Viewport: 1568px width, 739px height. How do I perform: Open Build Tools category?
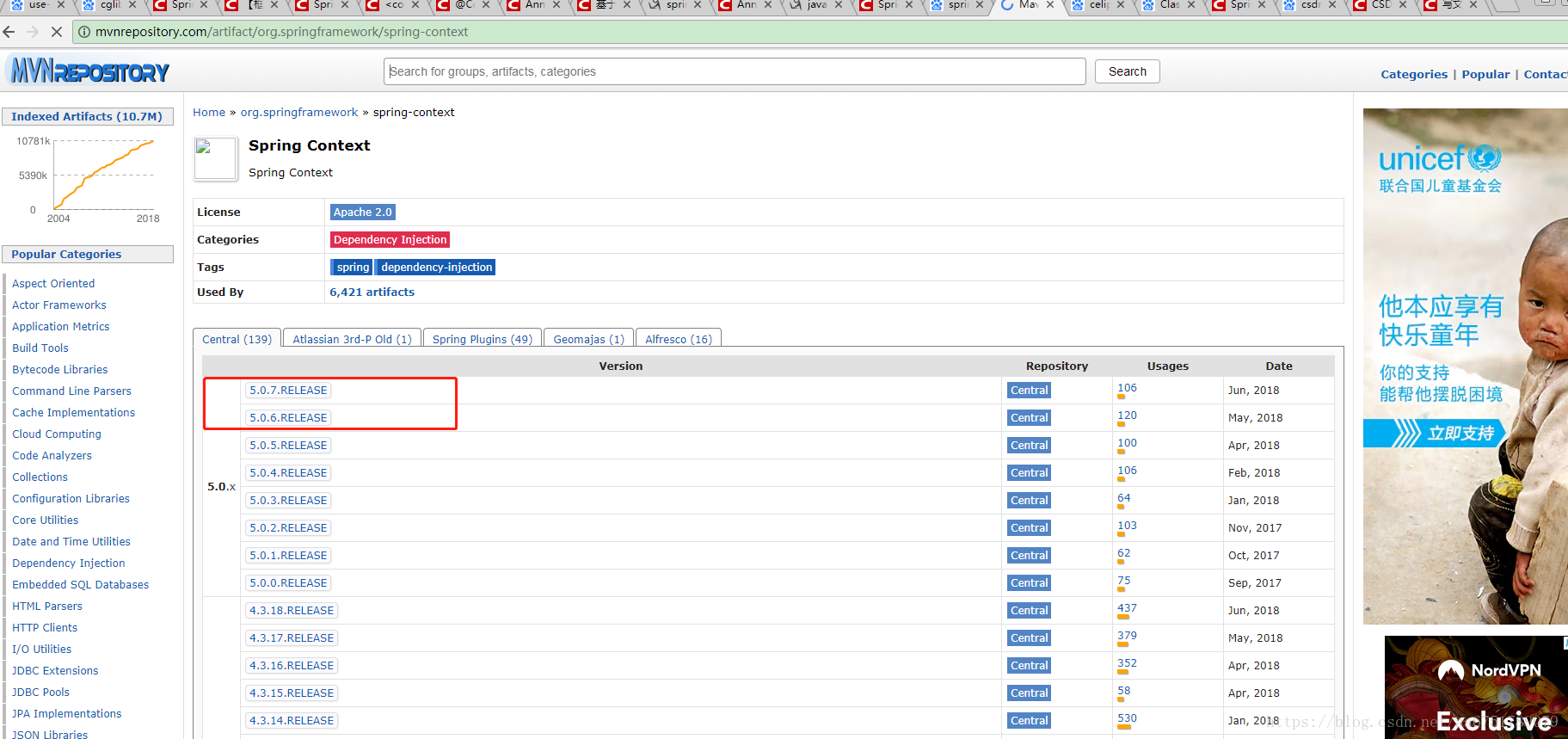(x=40, y=348)
